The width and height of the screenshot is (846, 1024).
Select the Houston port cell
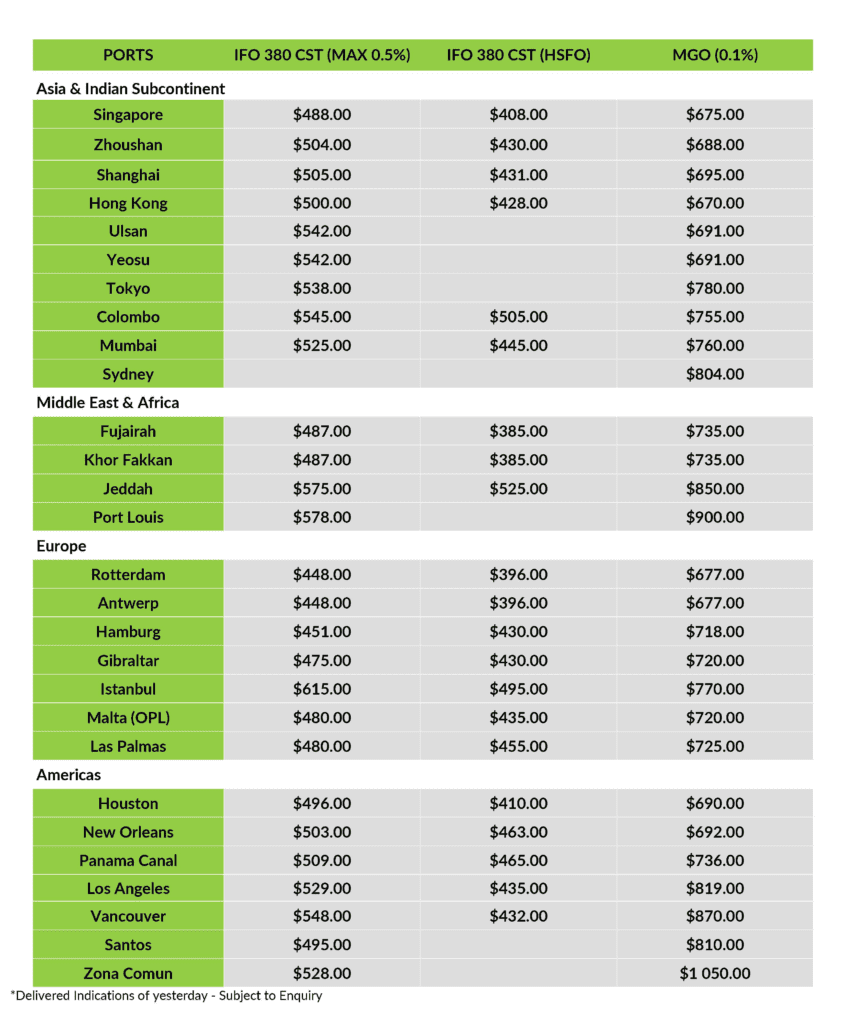128,803
